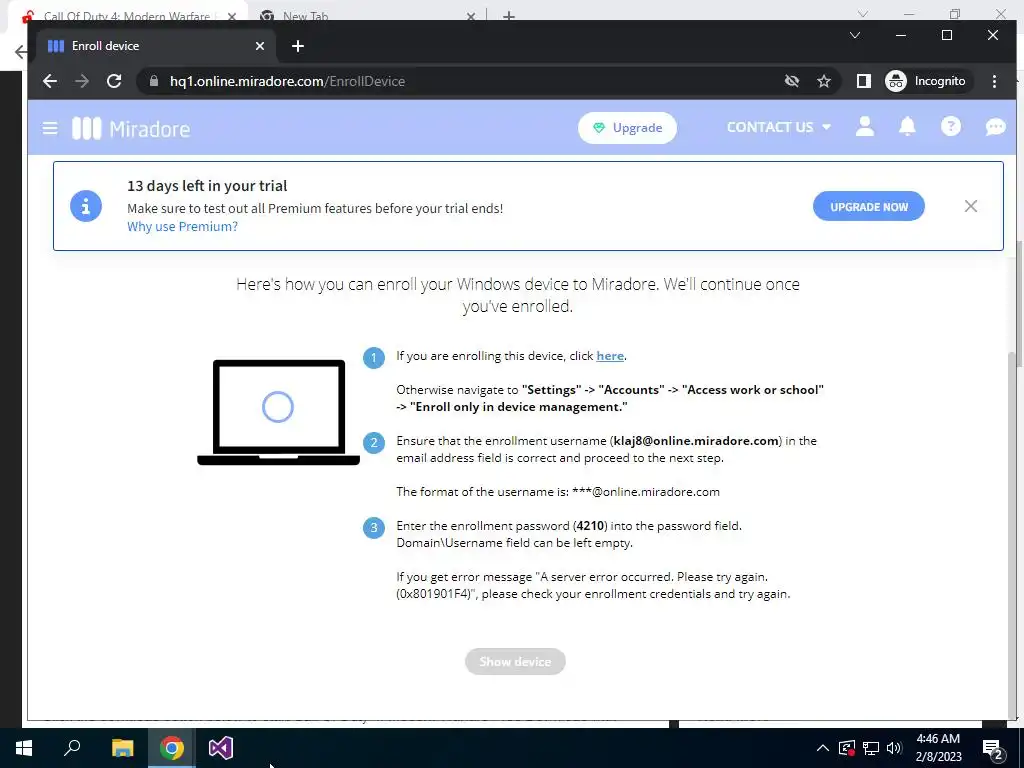Close New Tab in background window
This screenshot has width=1024, height=768.
(471, 16)
